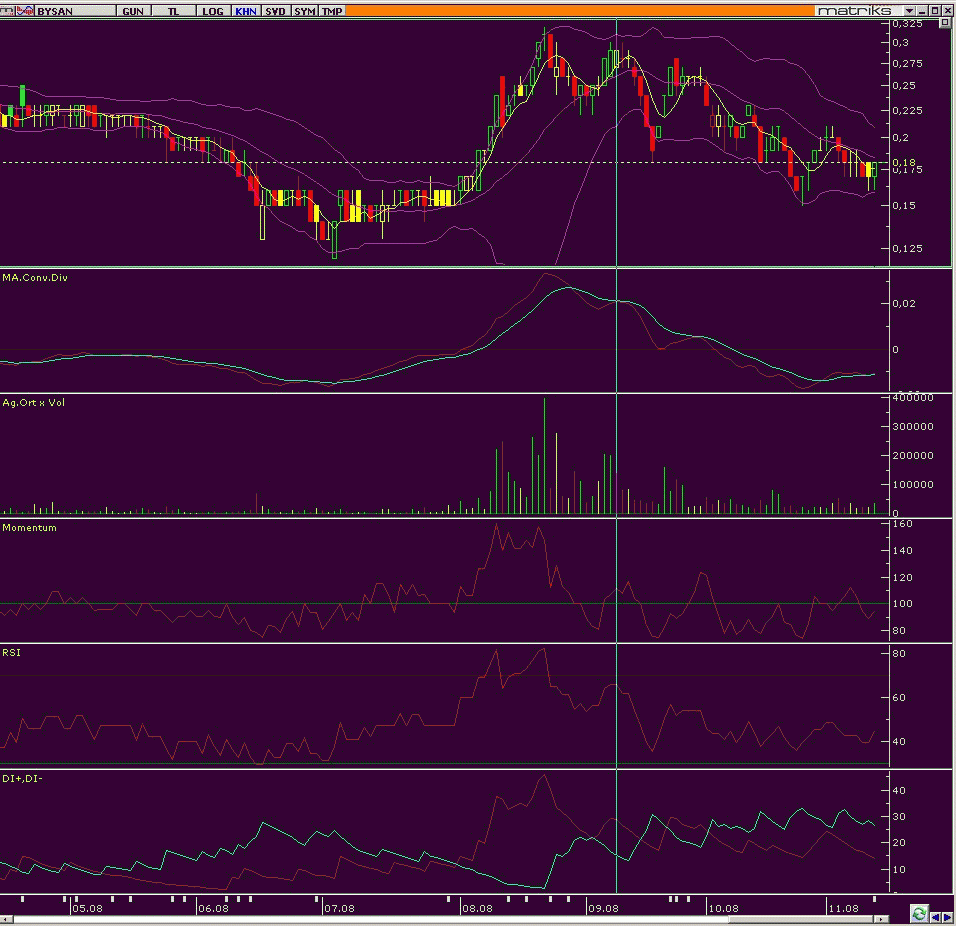Image resolution: width=956 pixels, height=926 pixels.
Task: Click the blue right arrow navigation icon
Action: 947,917
